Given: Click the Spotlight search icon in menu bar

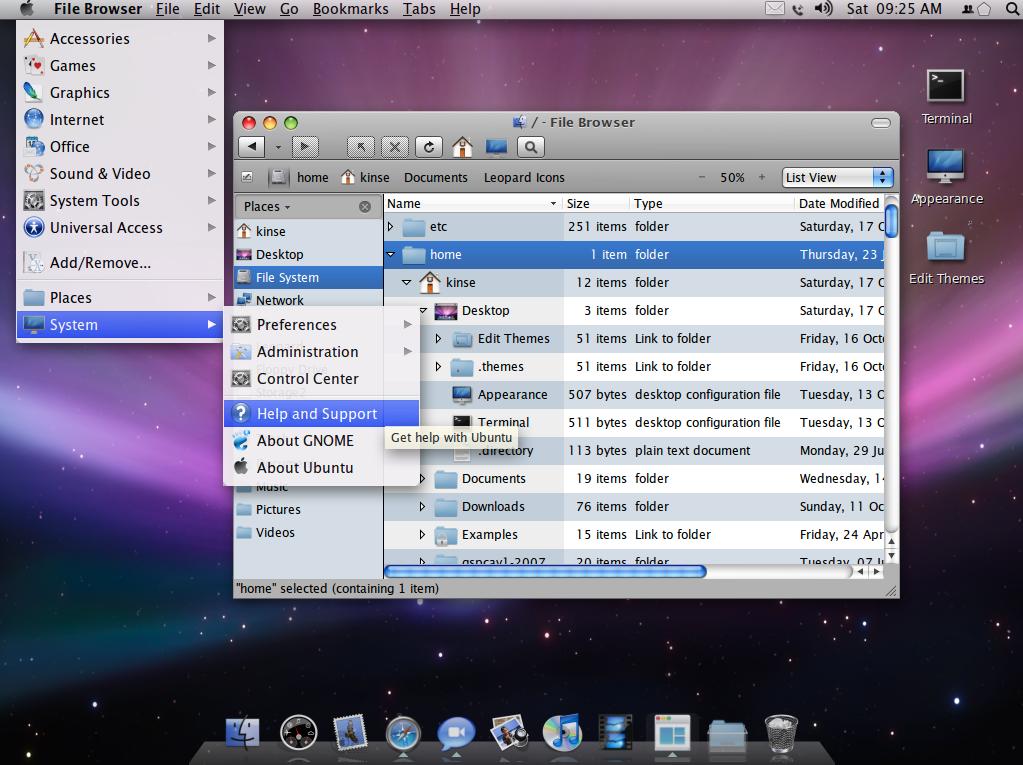Looking at the screenshot, I should pyautogui.click(x=1013, y=9).
